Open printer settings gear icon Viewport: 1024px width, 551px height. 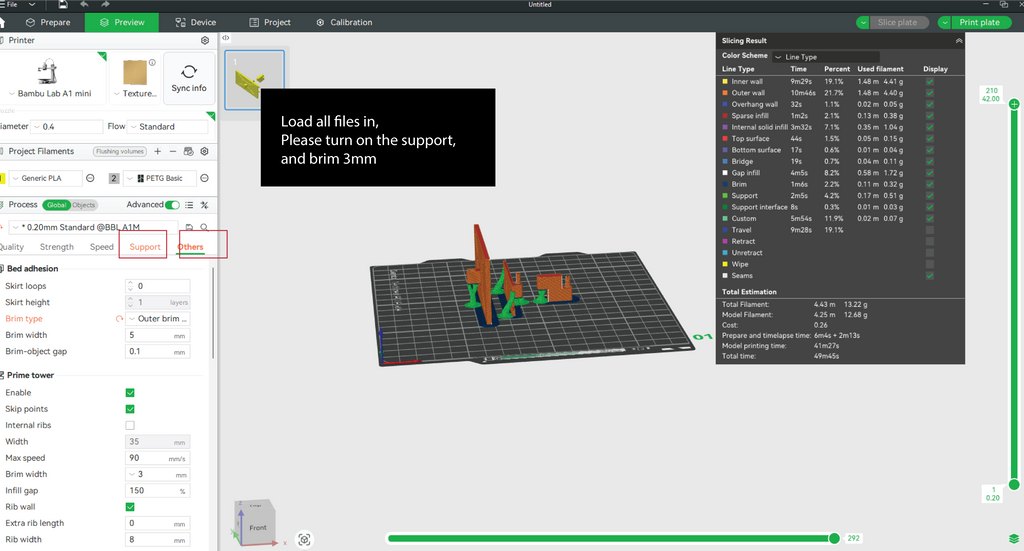205,41
